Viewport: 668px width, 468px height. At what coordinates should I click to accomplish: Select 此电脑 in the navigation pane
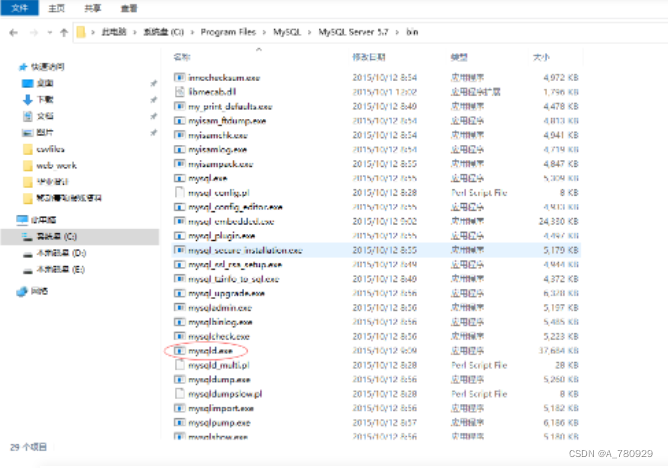point(43,220)
